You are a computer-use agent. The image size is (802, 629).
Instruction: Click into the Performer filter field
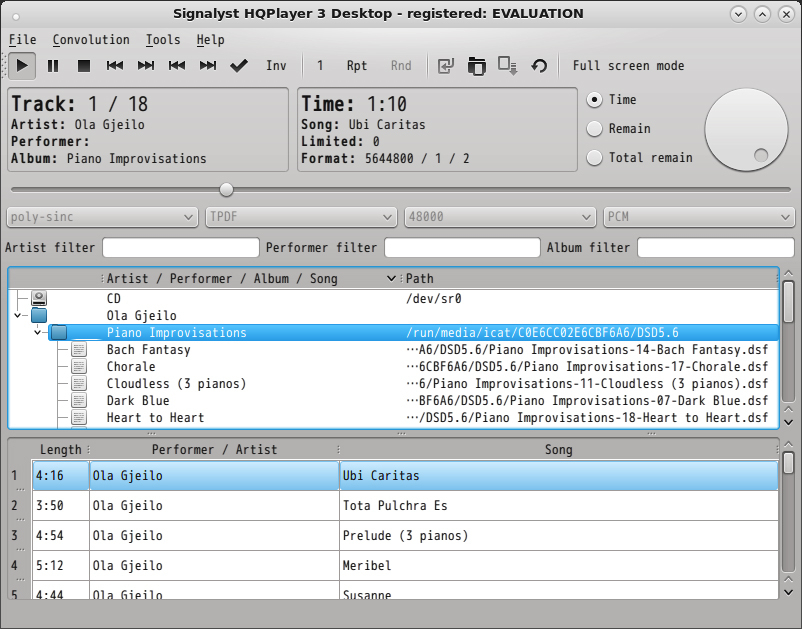pyautogui.click(x=462, y=248)
